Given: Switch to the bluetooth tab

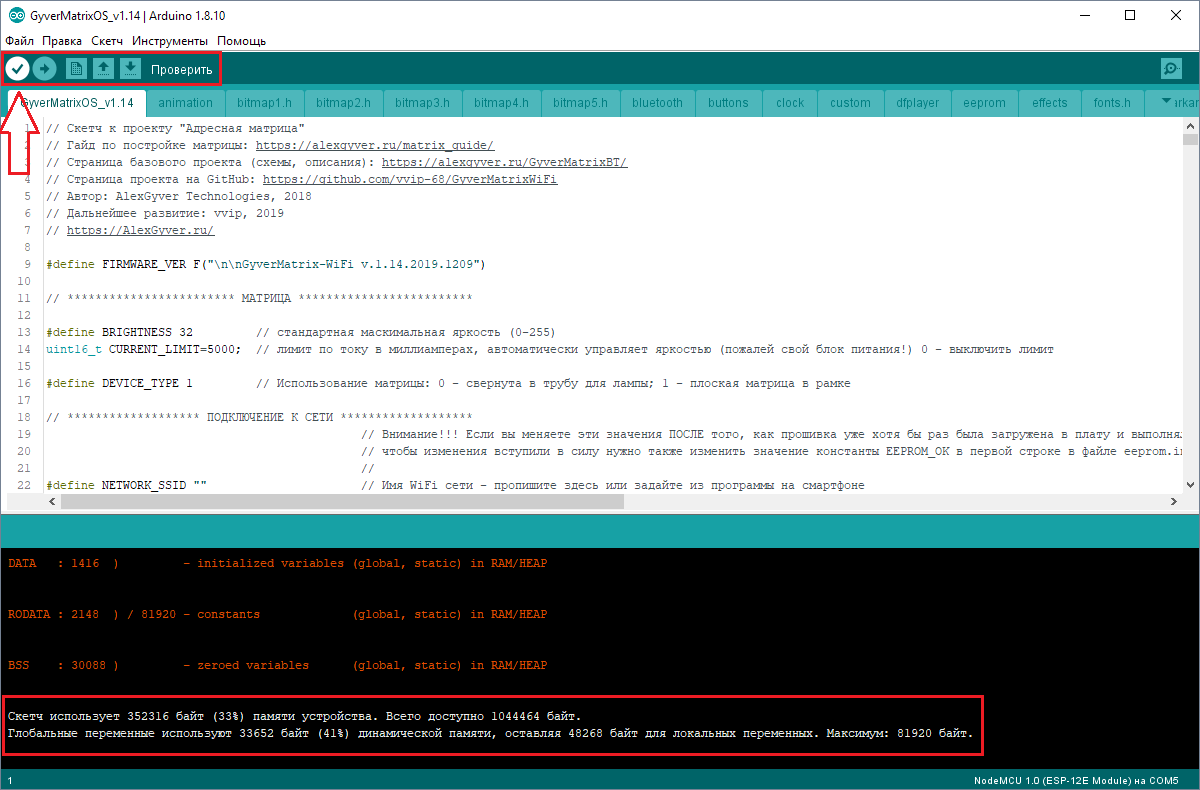Looking at the screenshot, I should 658,103.
